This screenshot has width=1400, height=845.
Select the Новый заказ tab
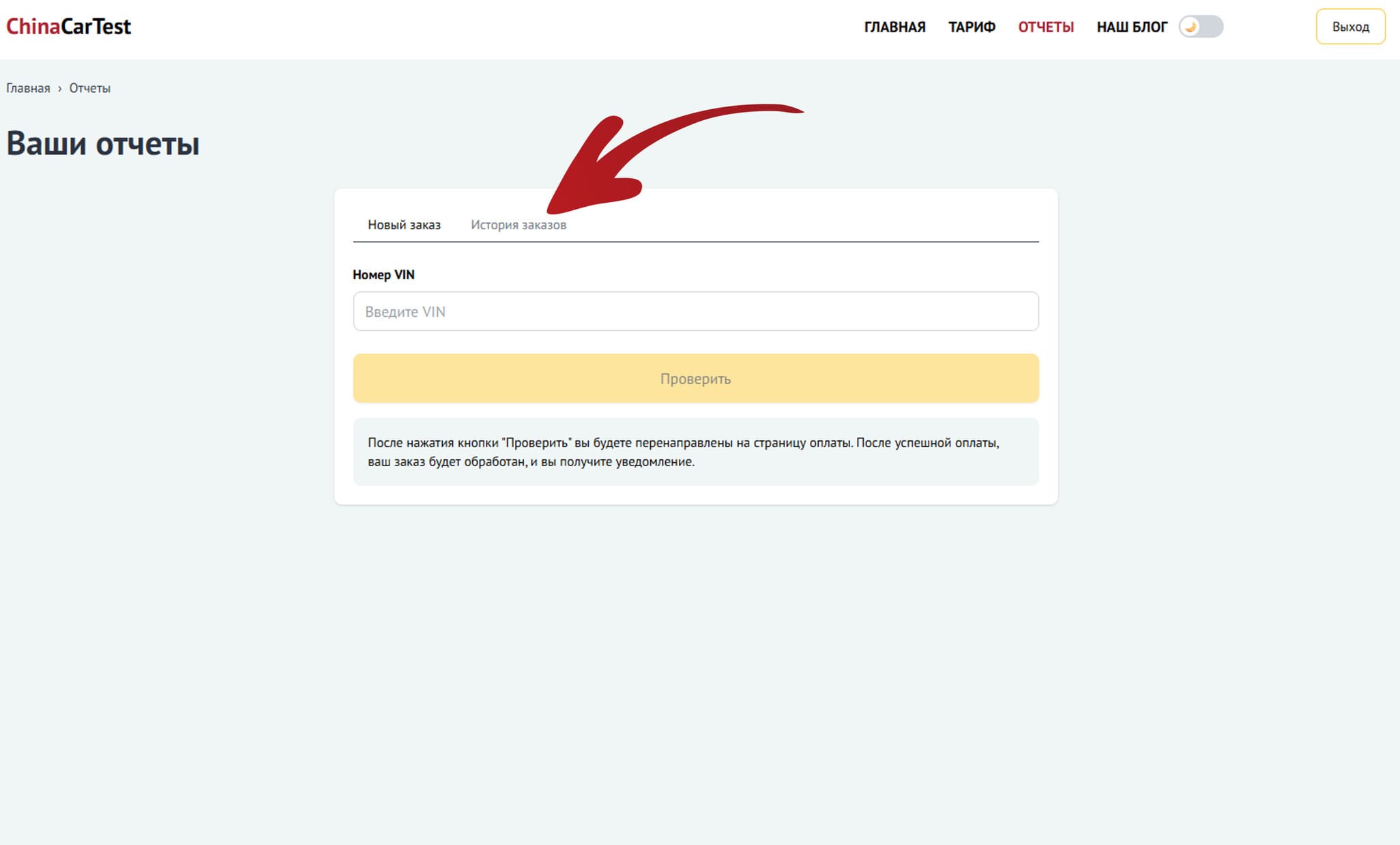[x=404, y=225]
